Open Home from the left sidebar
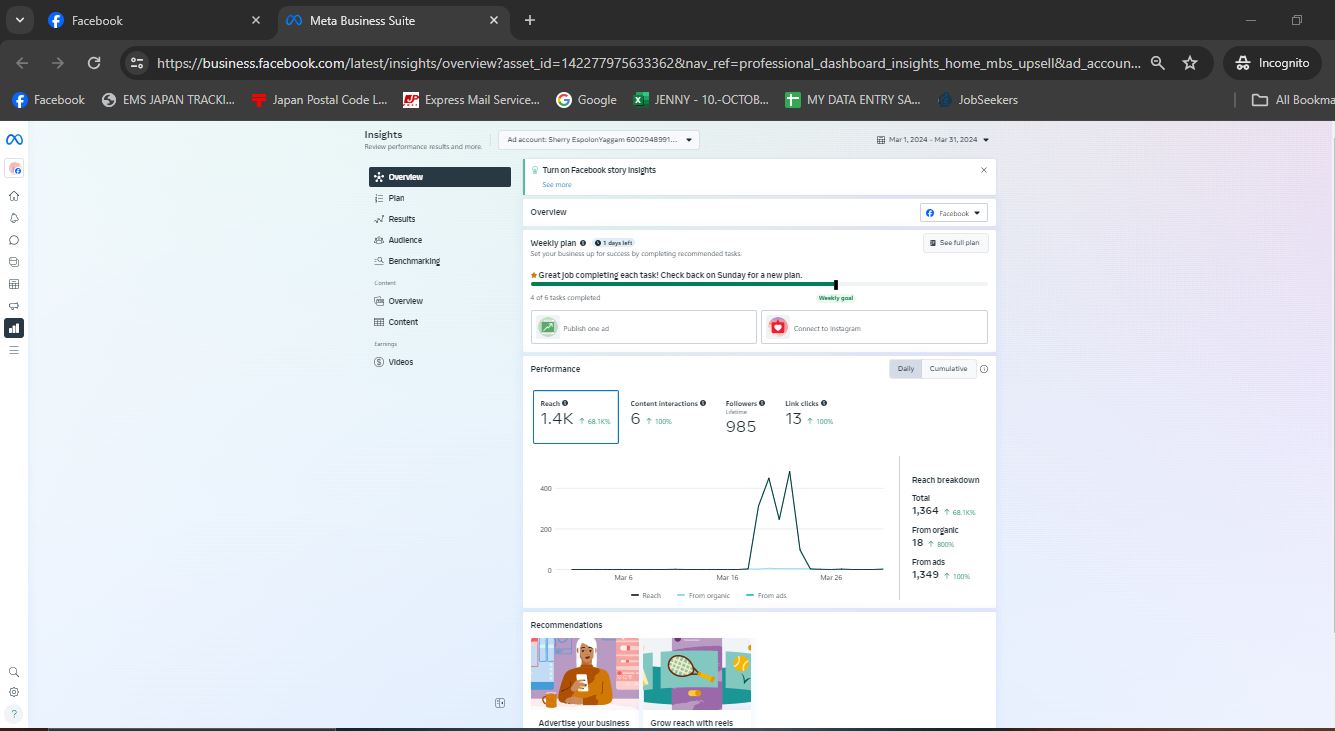The width and height of the screenshot is (1335, 731). click(14, 196)
